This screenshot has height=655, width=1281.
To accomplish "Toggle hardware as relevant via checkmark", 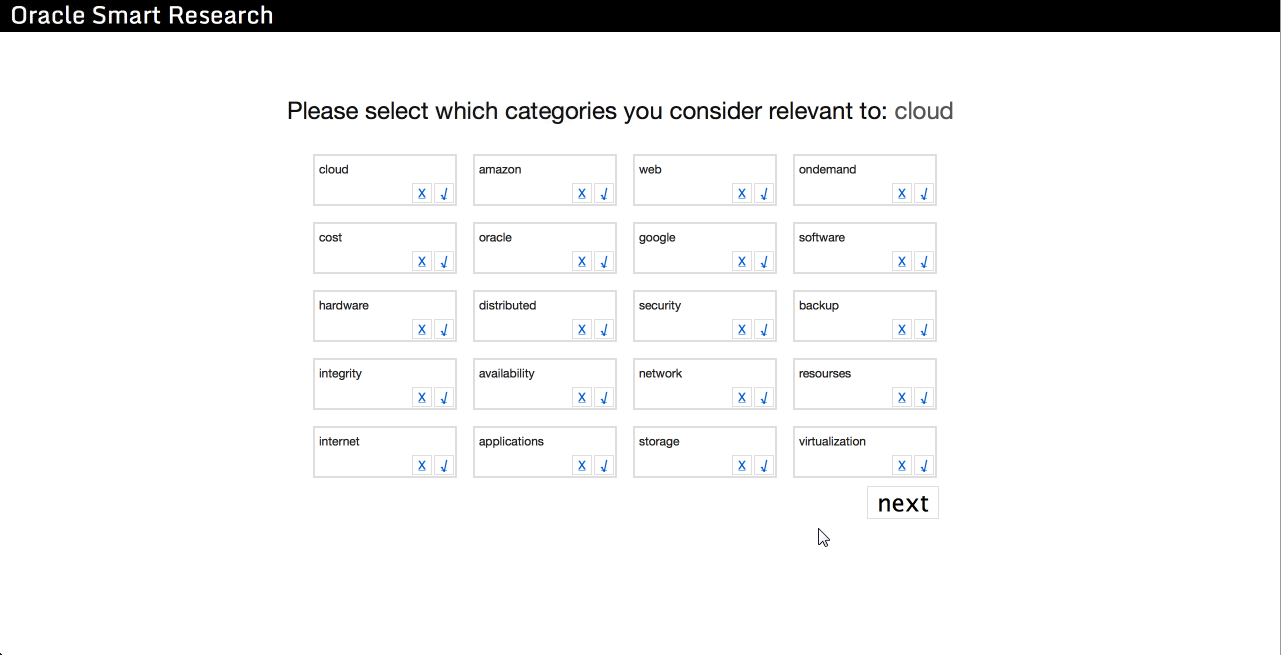I will pyautogui.click(x=444, y=330).
